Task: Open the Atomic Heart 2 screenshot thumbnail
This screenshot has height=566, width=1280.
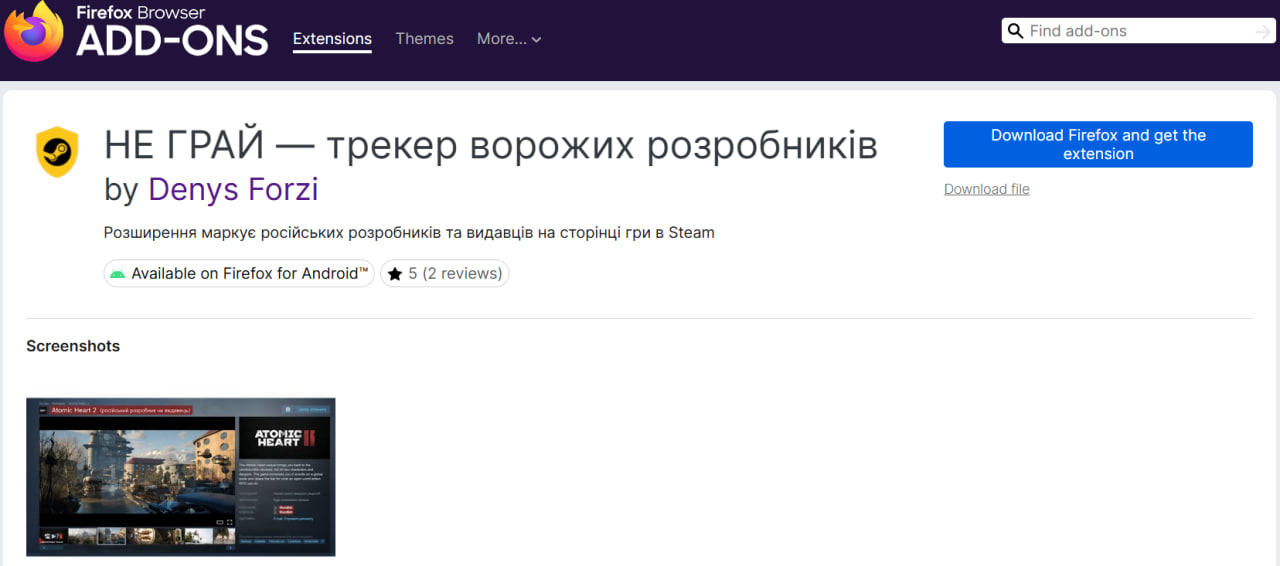Action: tap(181, 477)
